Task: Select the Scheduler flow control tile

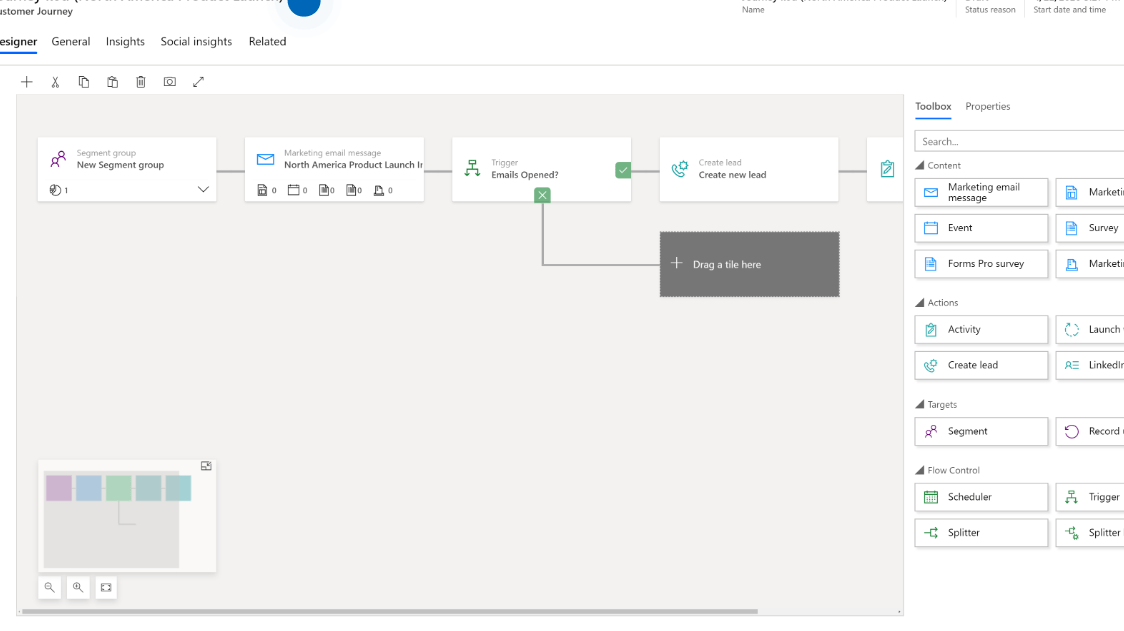Action: (981, 497)
